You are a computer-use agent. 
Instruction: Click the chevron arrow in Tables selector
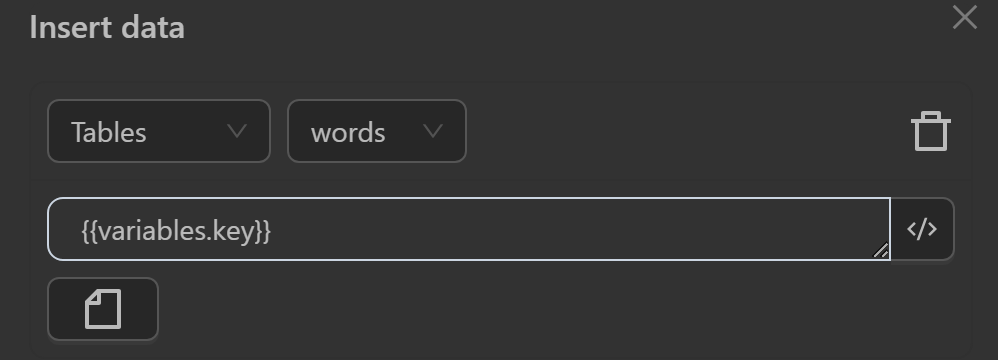(x=237, y=132)
